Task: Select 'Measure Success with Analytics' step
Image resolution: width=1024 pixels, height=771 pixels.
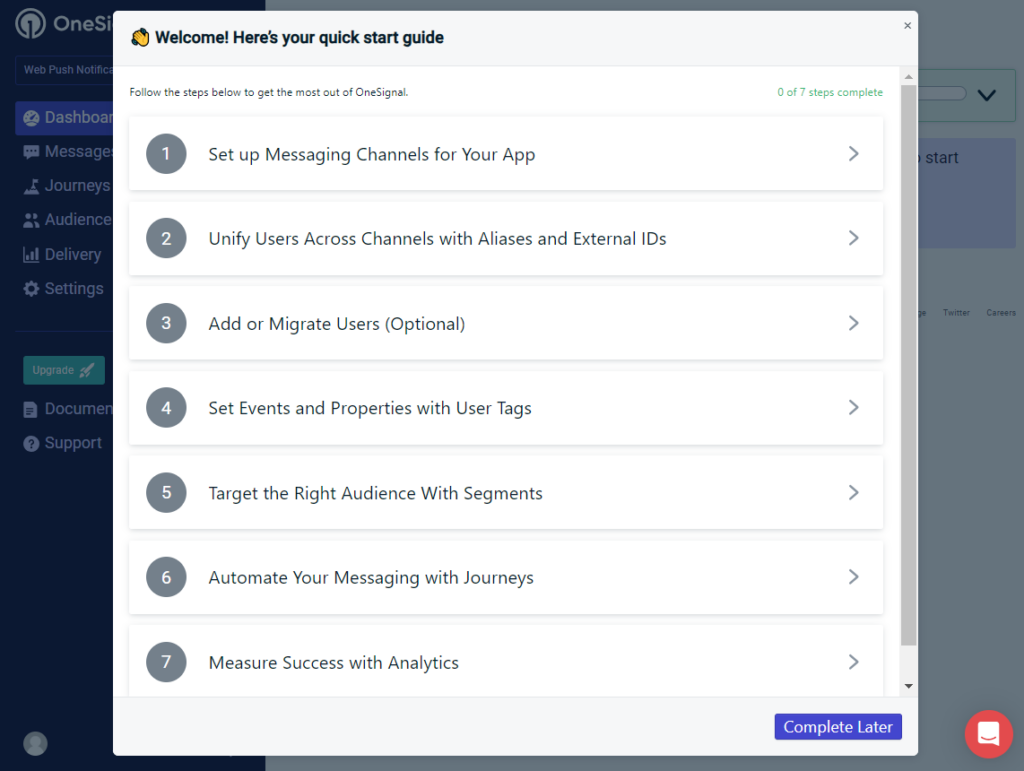Action: (506, 661)
